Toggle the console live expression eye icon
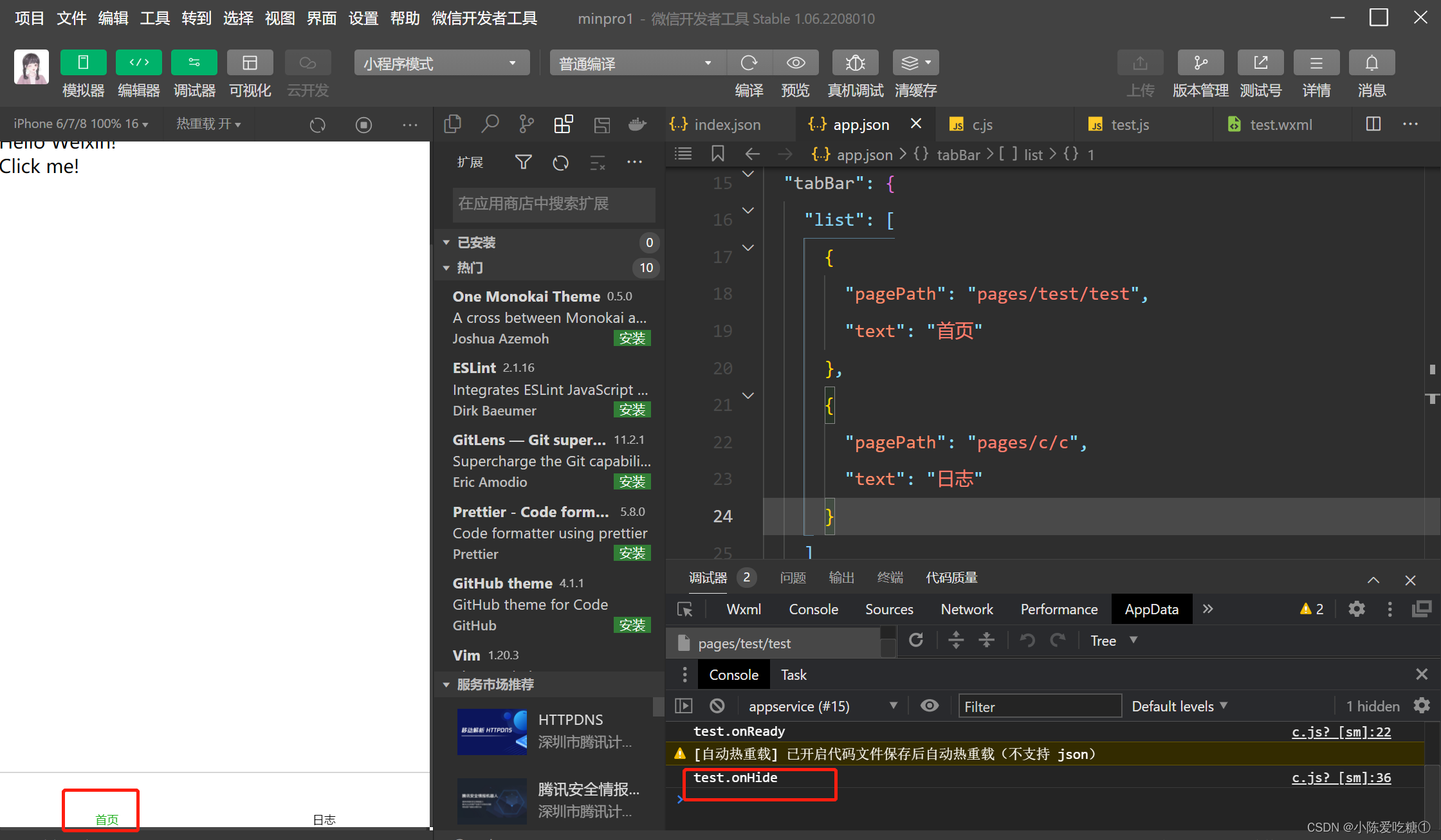Viewport: 1441px width, 840px height. point(929,706)
